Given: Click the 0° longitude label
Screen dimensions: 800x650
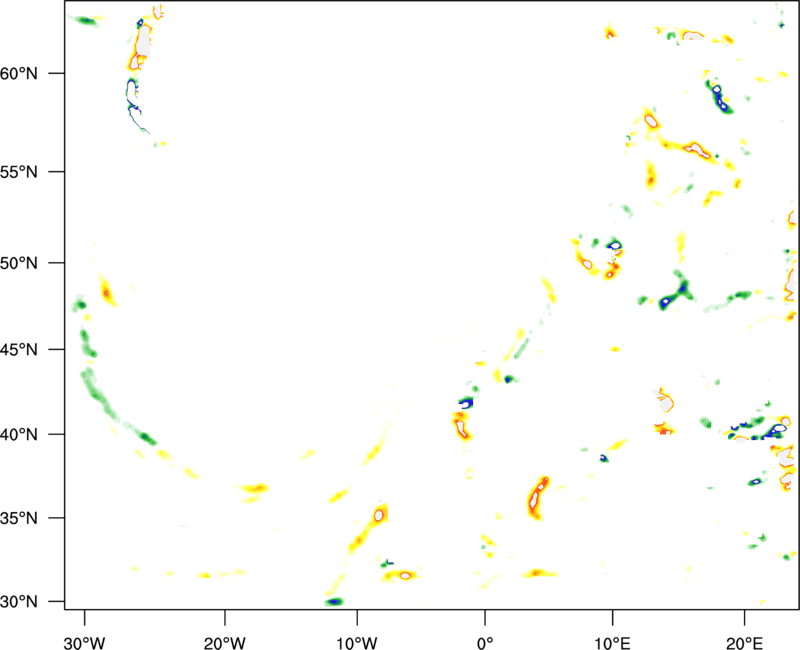Looking at the screenshot, I should 485,641.
